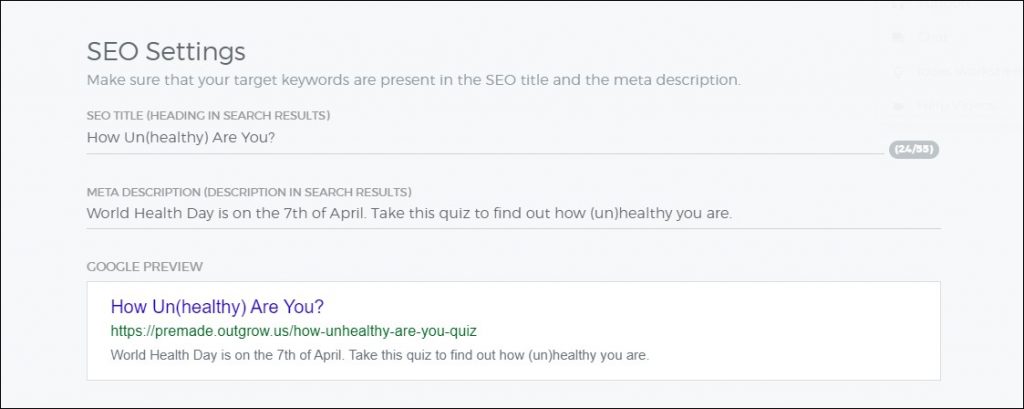
Task: Open the blue Google preview title link
Action: point(217,307)
